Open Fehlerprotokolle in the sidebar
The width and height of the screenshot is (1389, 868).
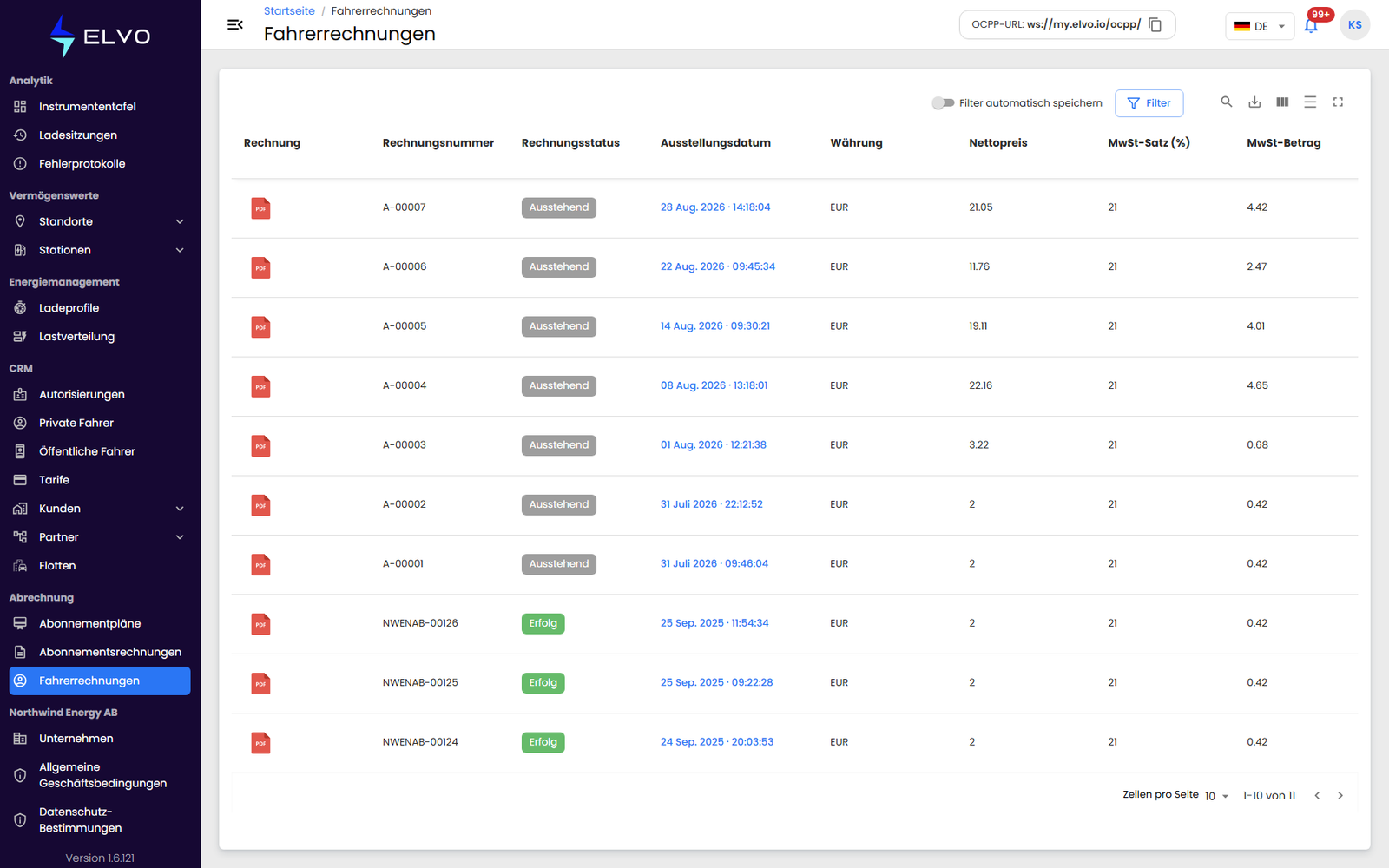pyautogui.click(x=100, y=164)
